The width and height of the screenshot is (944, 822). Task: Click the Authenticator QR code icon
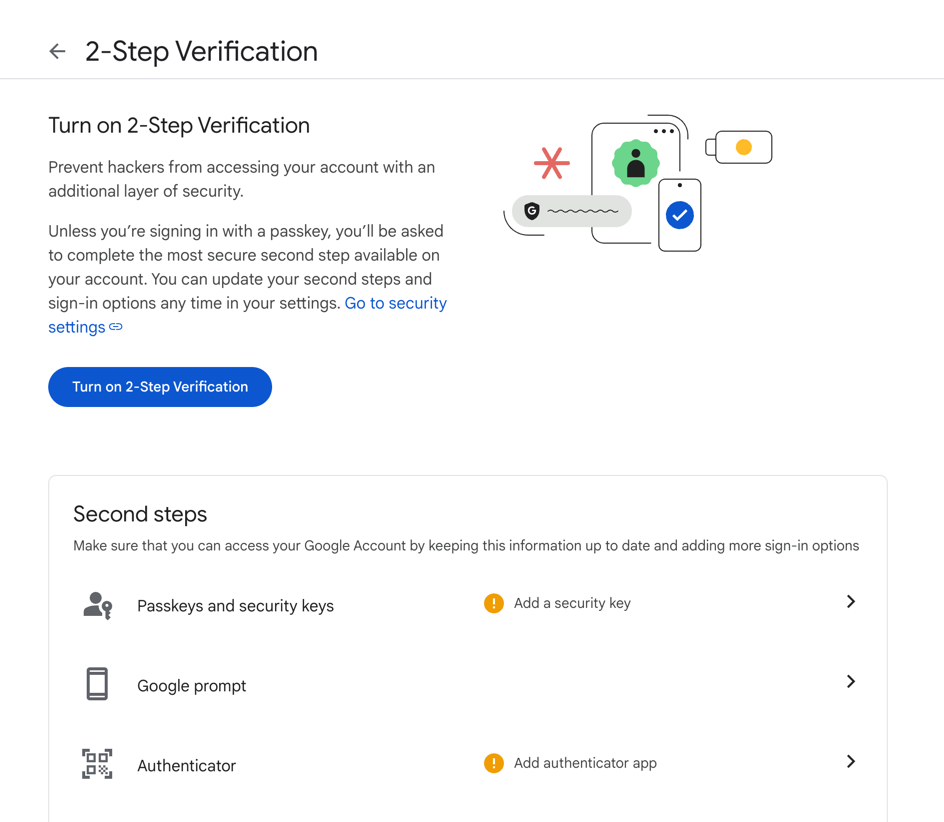96,764
